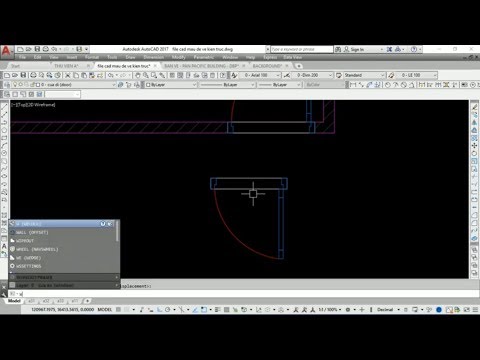Toggle Grid display in status bar
This screenshot has height=360, width=480.
118,310
